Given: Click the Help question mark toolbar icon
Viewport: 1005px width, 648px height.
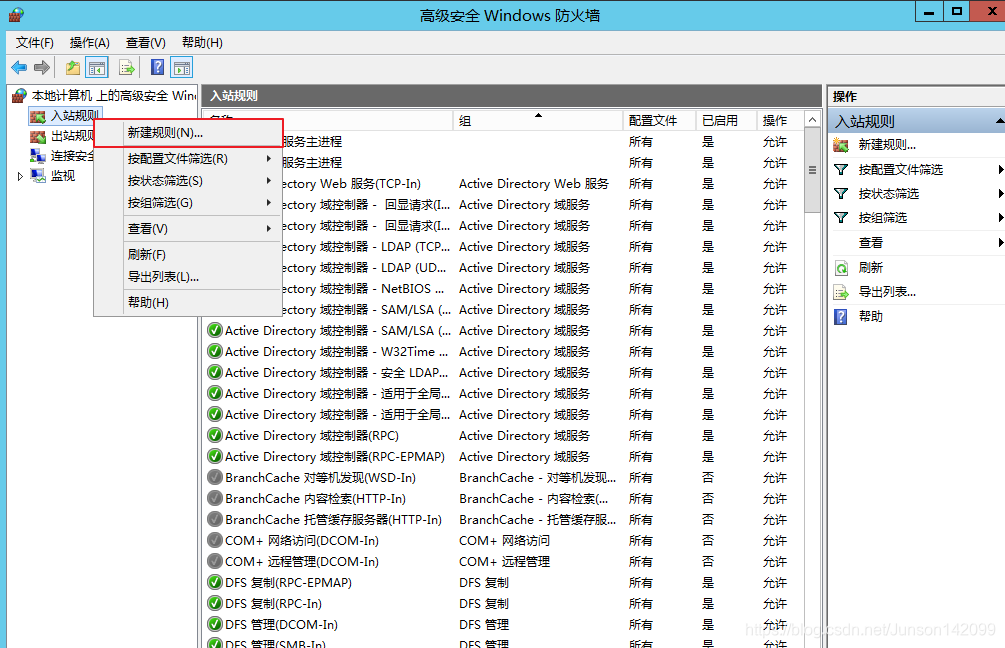Looking at the screenshot, I should [x=157, y=67].
